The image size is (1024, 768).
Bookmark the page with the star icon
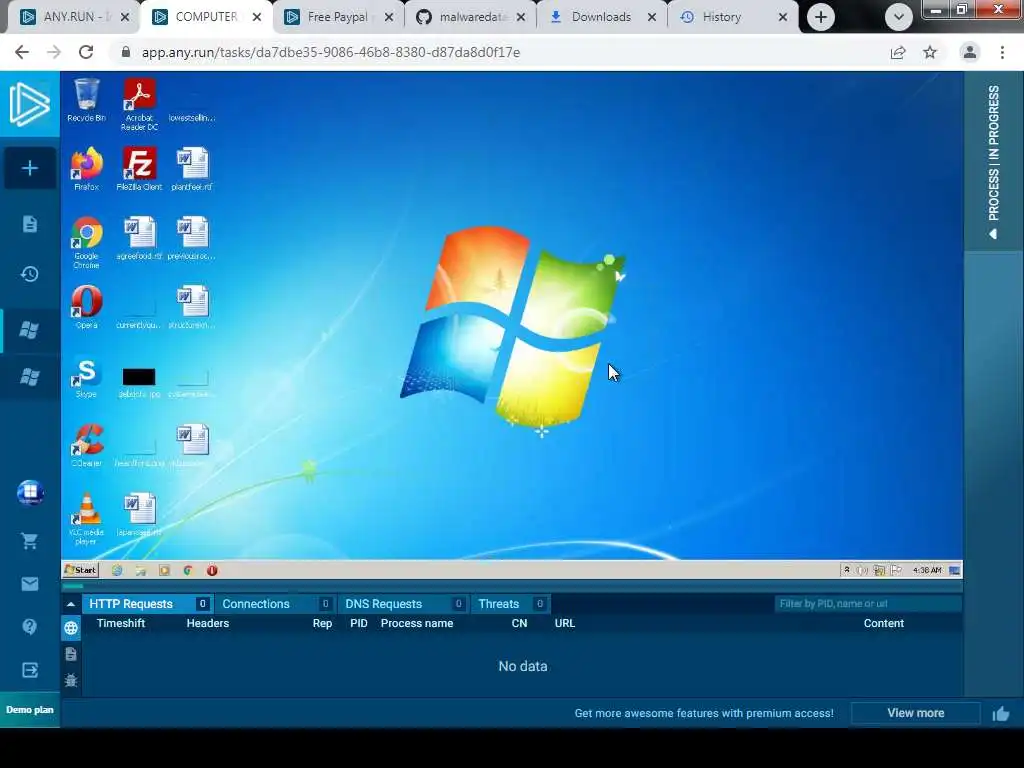930,52
